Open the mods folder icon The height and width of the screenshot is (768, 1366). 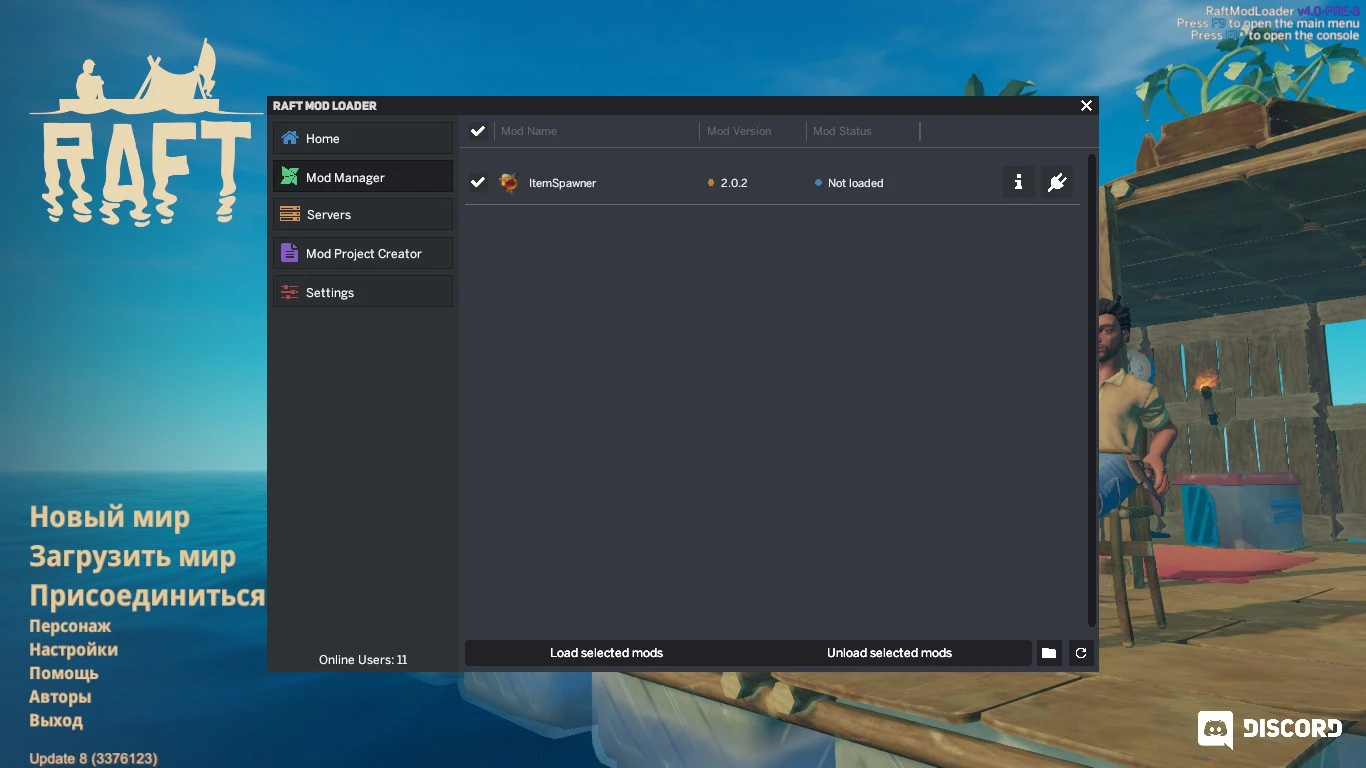1048,653
